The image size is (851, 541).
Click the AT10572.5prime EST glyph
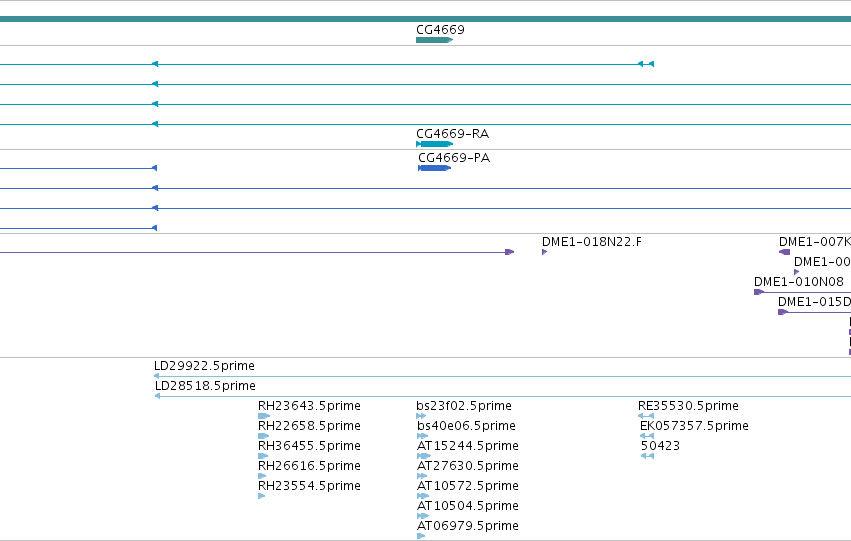[x=423, y=496]
